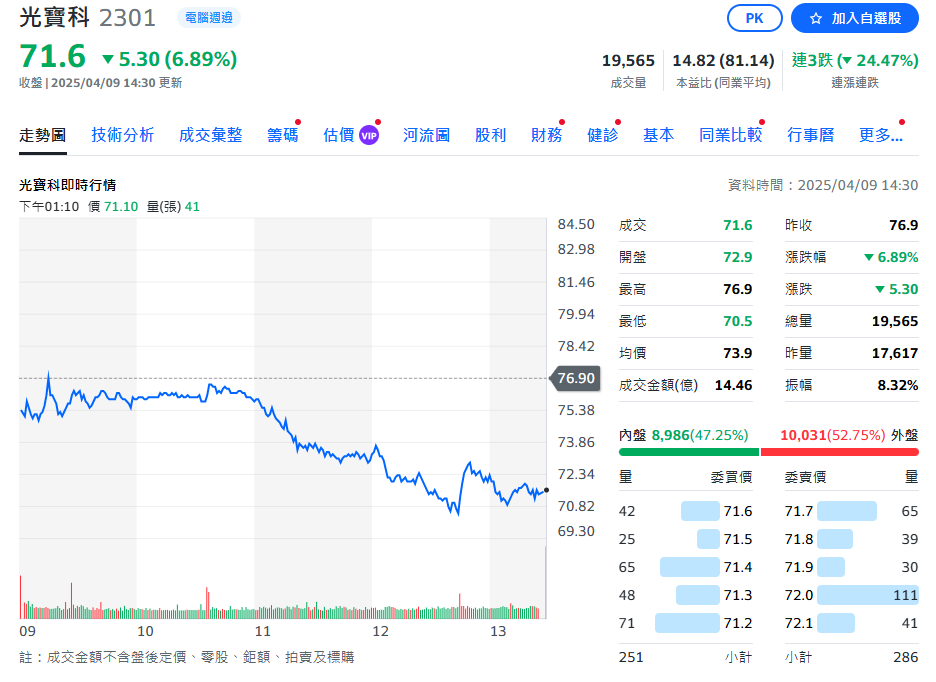The height and width of the screenshot is (682, 936).
Task: Click the 內盤 8,986(47.25%) figure
Action: 683,435
